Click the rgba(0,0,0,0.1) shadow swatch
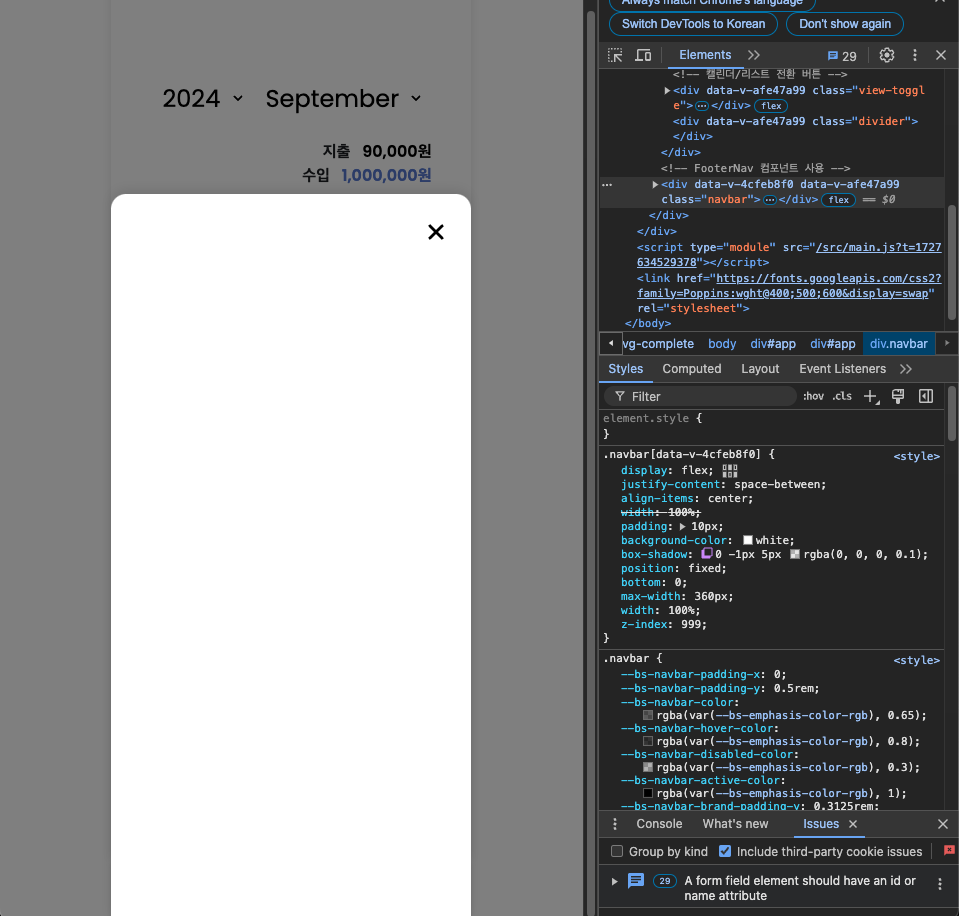 (x=794, y=554)
